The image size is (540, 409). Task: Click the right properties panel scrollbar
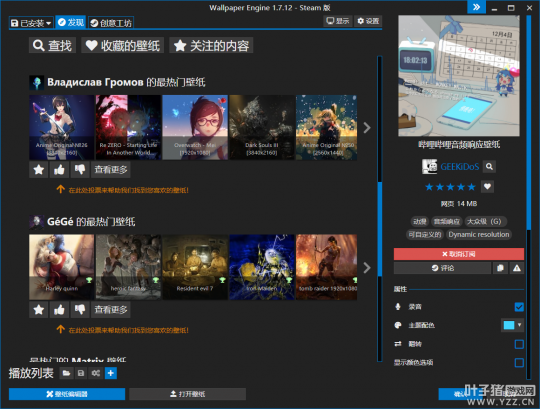point(528,122)
